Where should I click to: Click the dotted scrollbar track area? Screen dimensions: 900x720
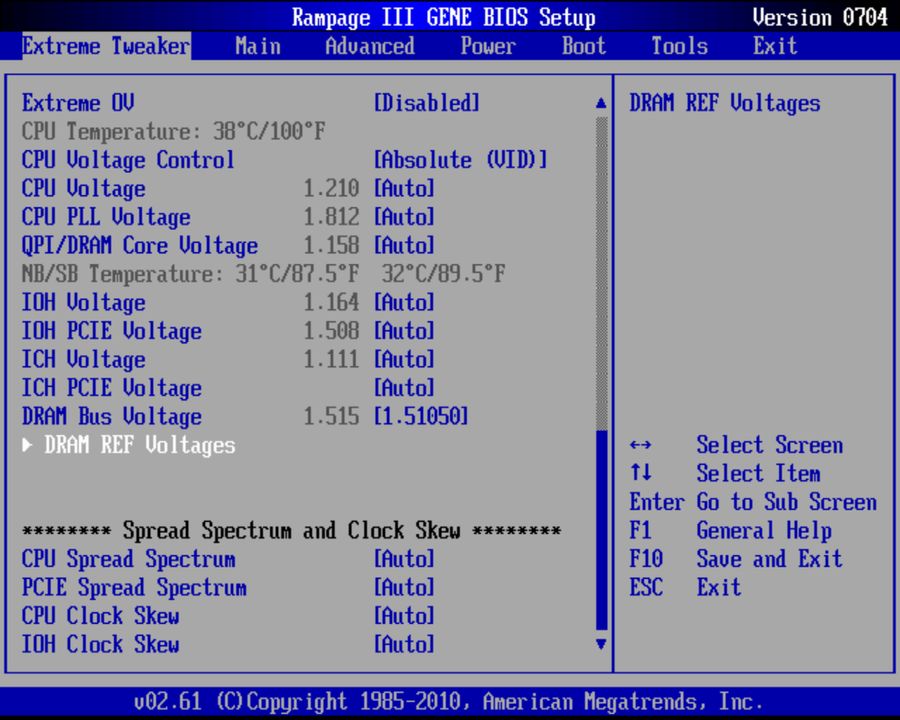tap(602, 273)
